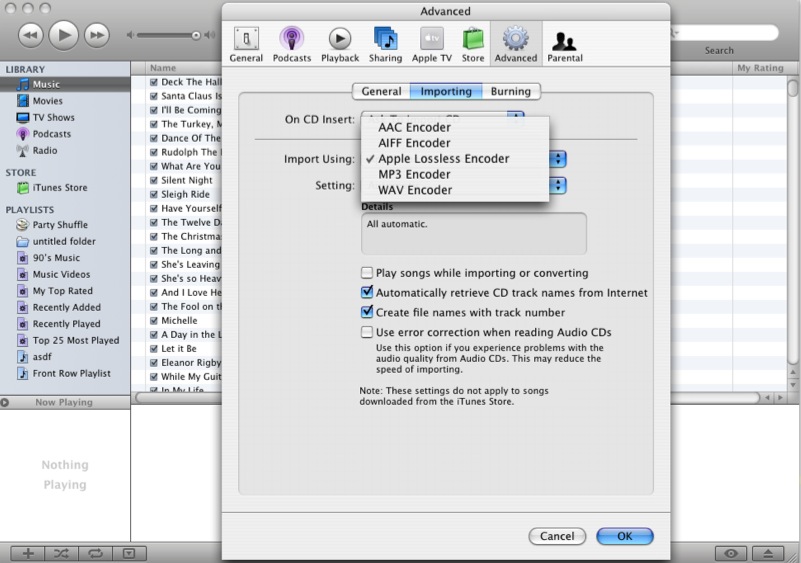Open the Podcasts preferences icon
Viewport: 801px width, 563px height.
pos(292,42)
